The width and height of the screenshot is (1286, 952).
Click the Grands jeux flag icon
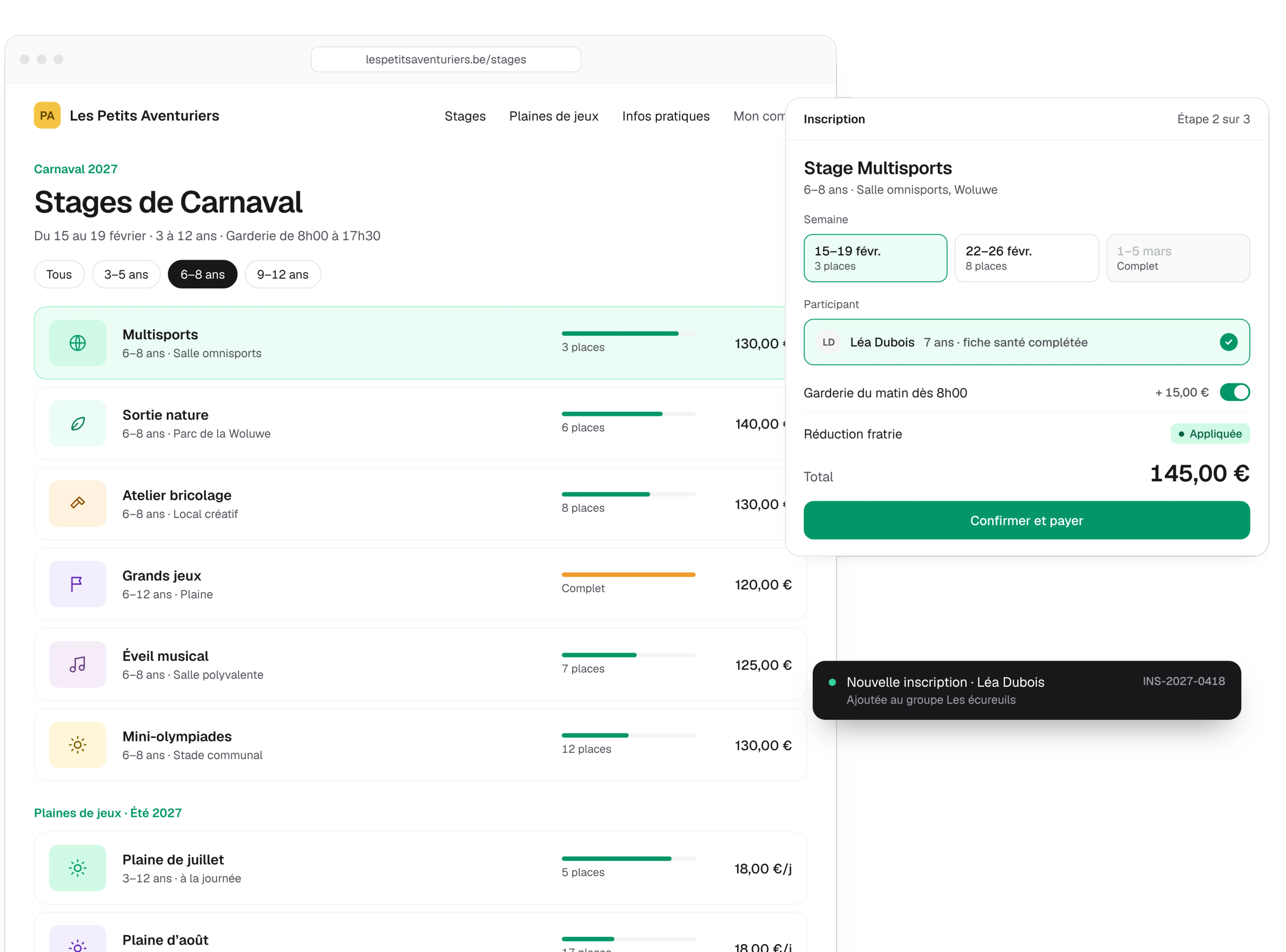pyautogui.click(x=77, y=584)
